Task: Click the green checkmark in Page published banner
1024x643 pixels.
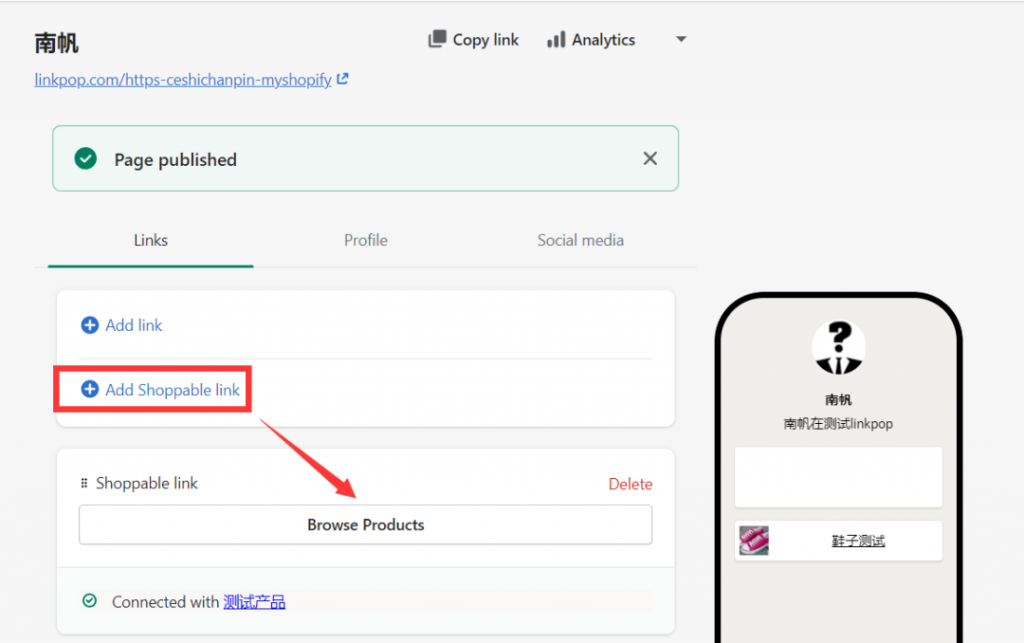Action: coord(86,159)
